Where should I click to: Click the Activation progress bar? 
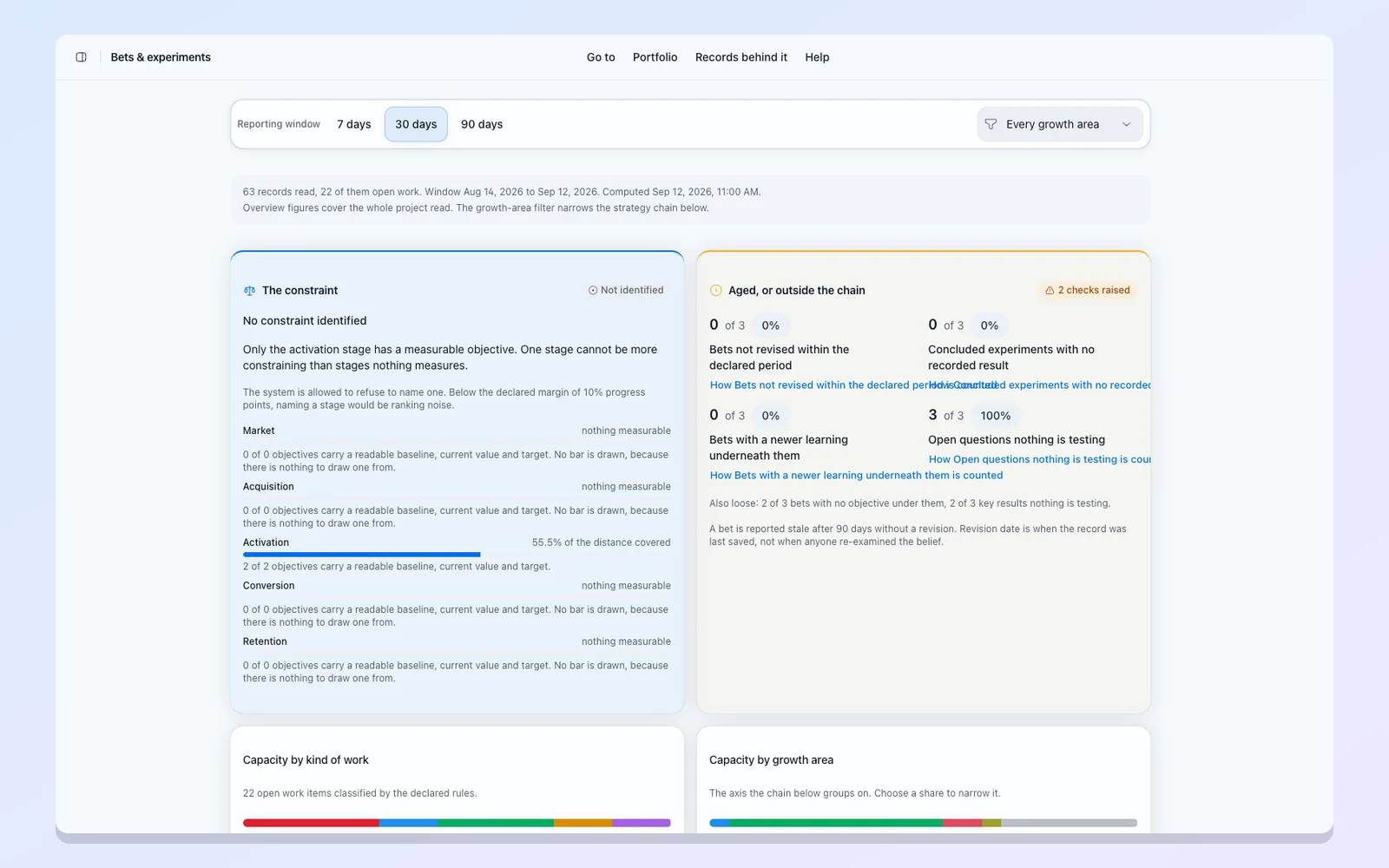point(457,555)
